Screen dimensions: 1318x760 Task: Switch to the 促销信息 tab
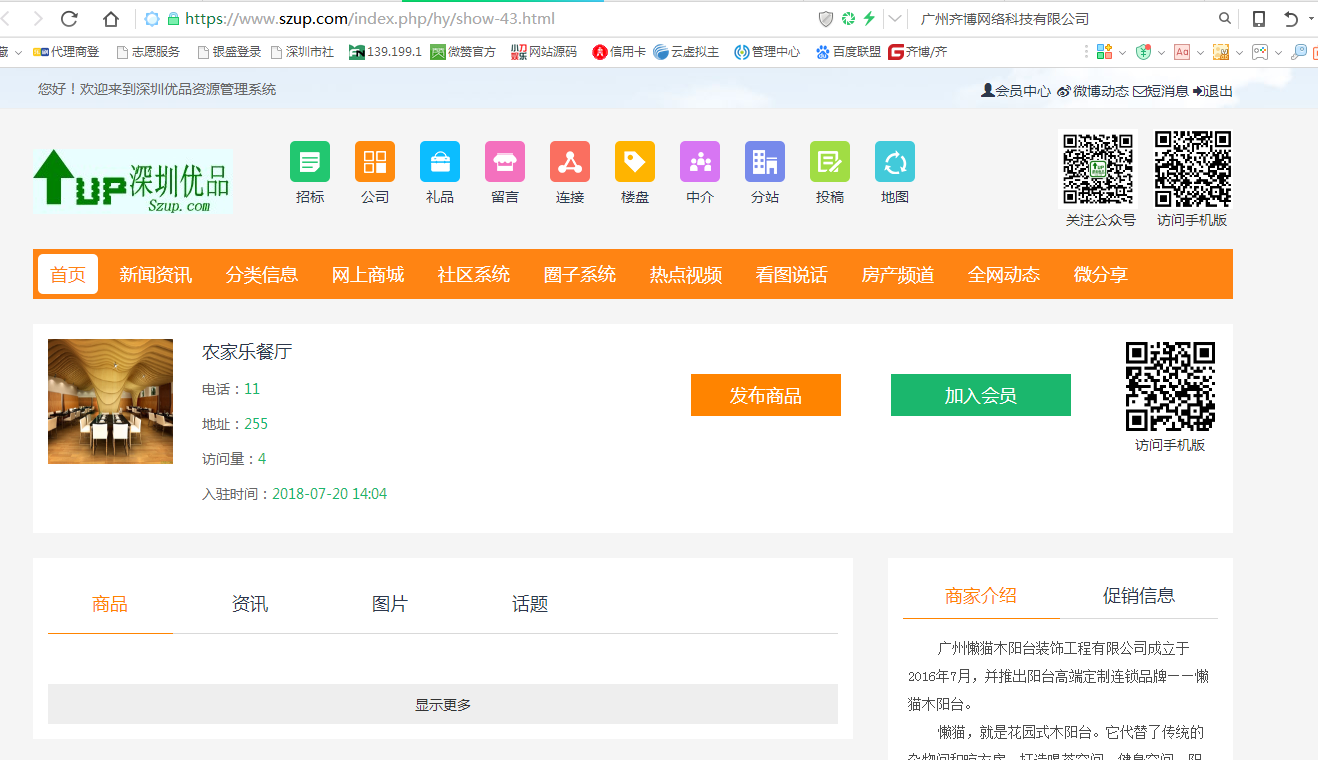pos(1139,596)
